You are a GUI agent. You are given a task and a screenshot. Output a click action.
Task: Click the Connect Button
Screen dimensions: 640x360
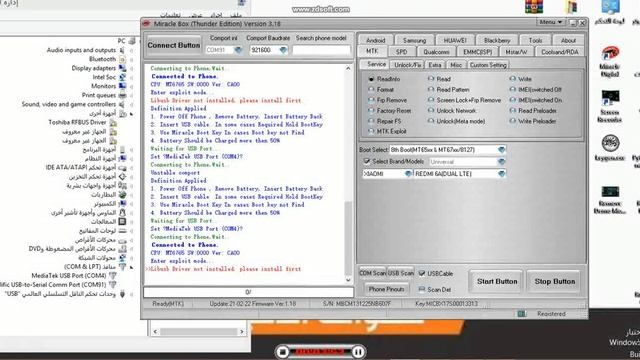pos(174,45)
